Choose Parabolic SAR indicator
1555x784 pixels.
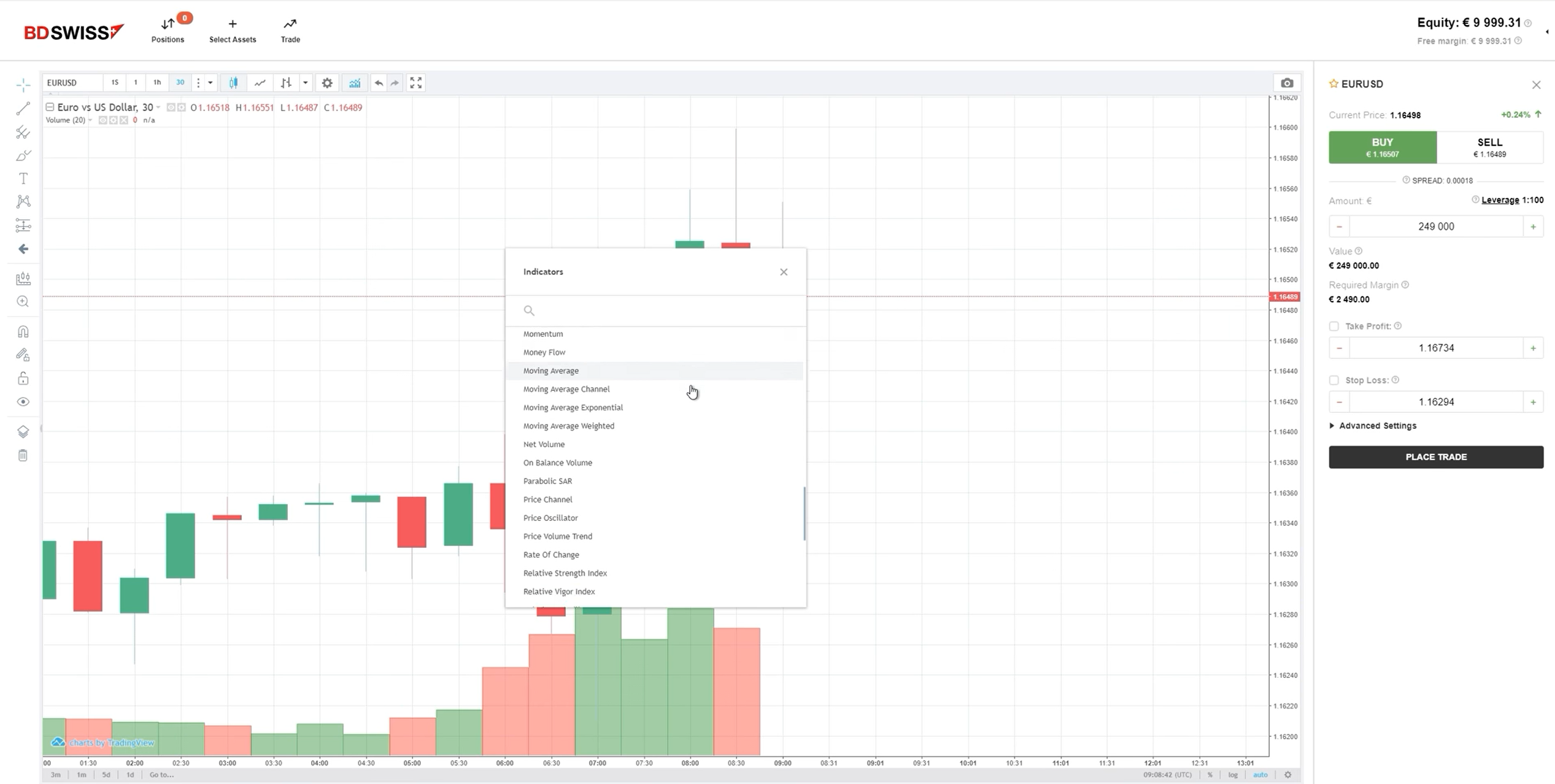[655, 481]
